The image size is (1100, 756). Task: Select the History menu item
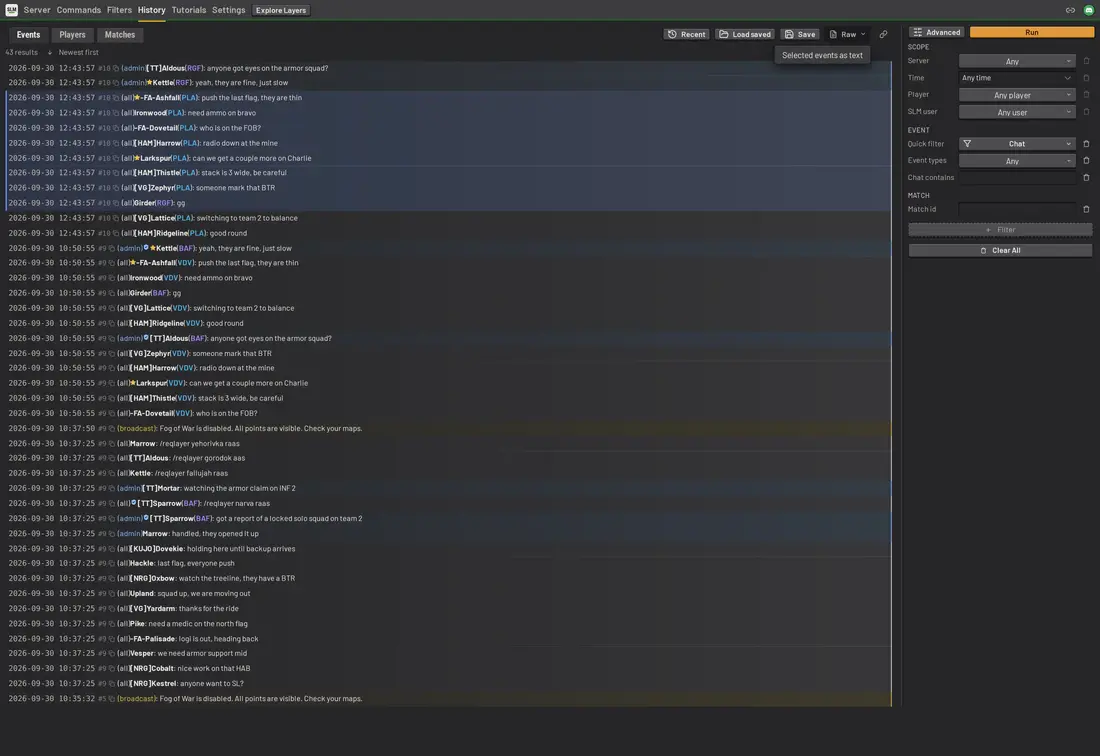click(x=152, y=10)
